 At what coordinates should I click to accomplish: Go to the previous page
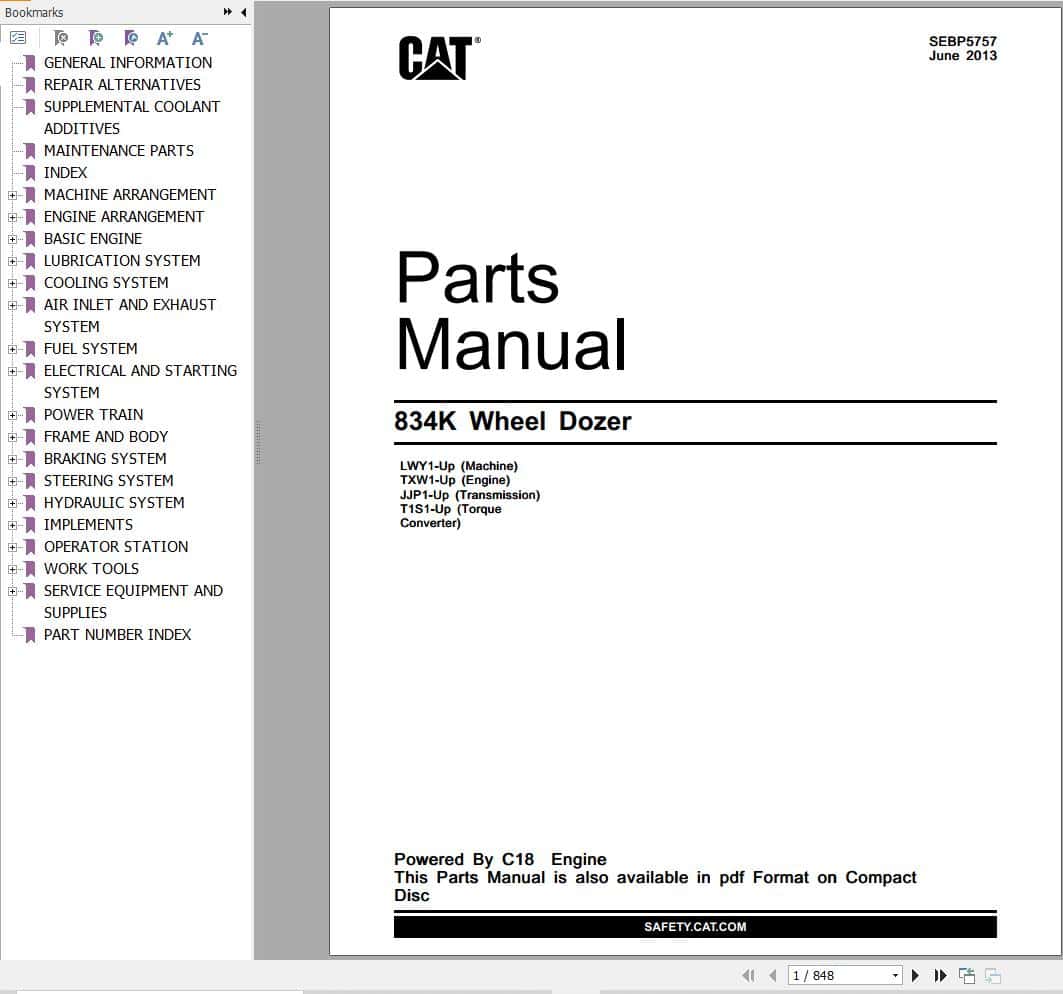(773, 975)
